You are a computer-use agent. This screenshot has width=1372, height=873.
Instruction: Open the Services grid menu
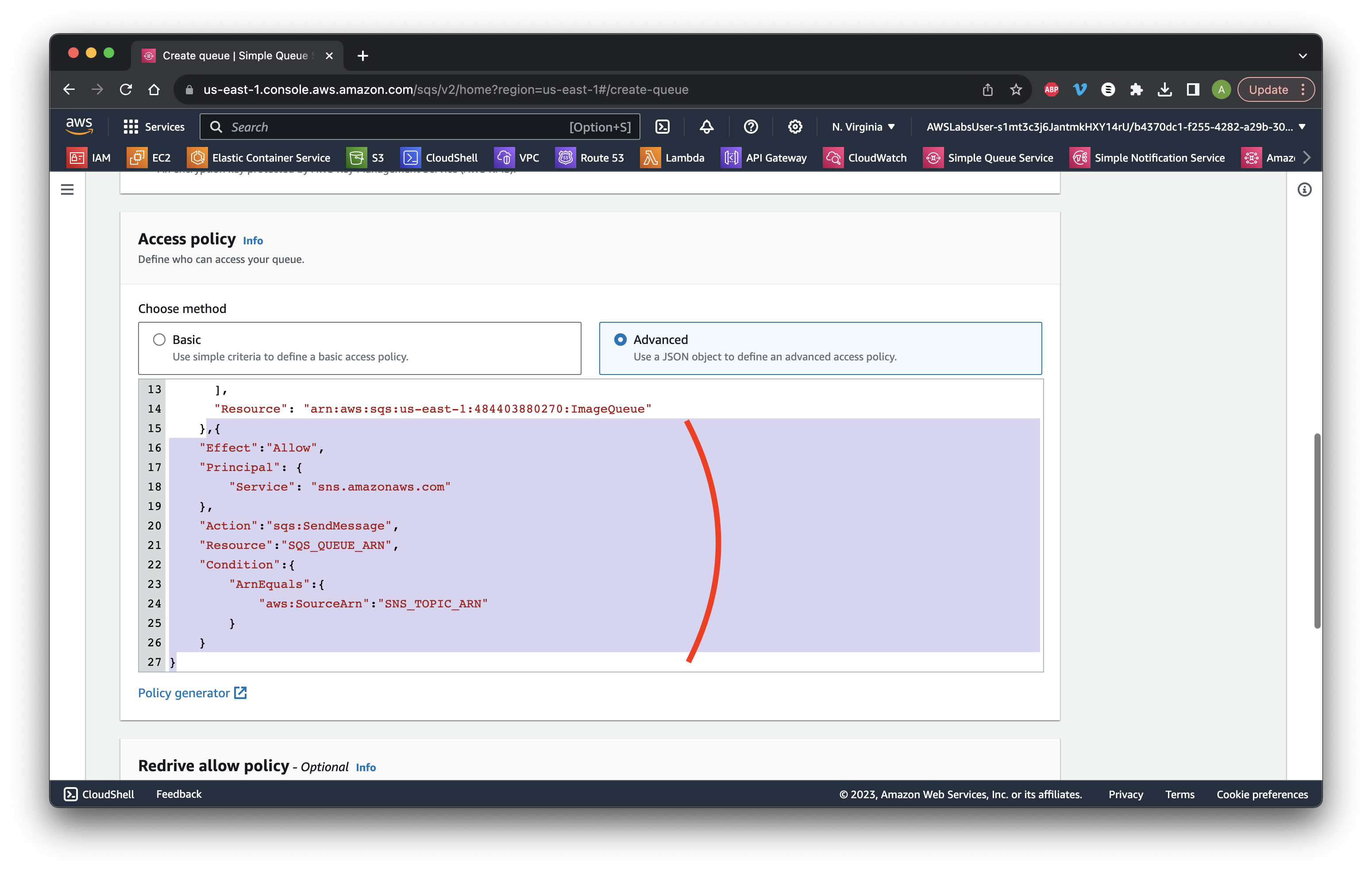154,127
